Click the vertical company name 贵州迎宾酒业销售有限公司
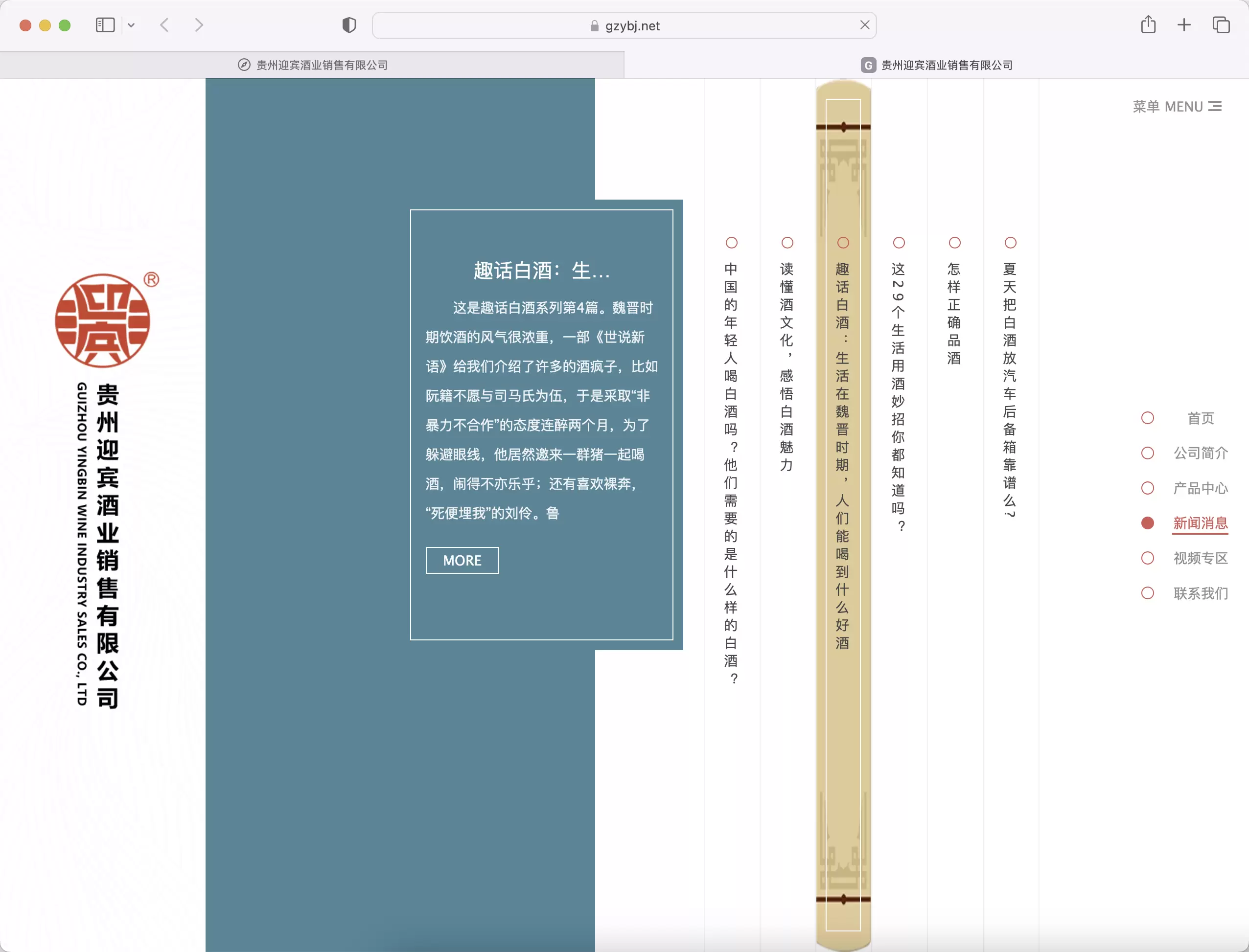1249x952 pixels. tap(108, 546)
